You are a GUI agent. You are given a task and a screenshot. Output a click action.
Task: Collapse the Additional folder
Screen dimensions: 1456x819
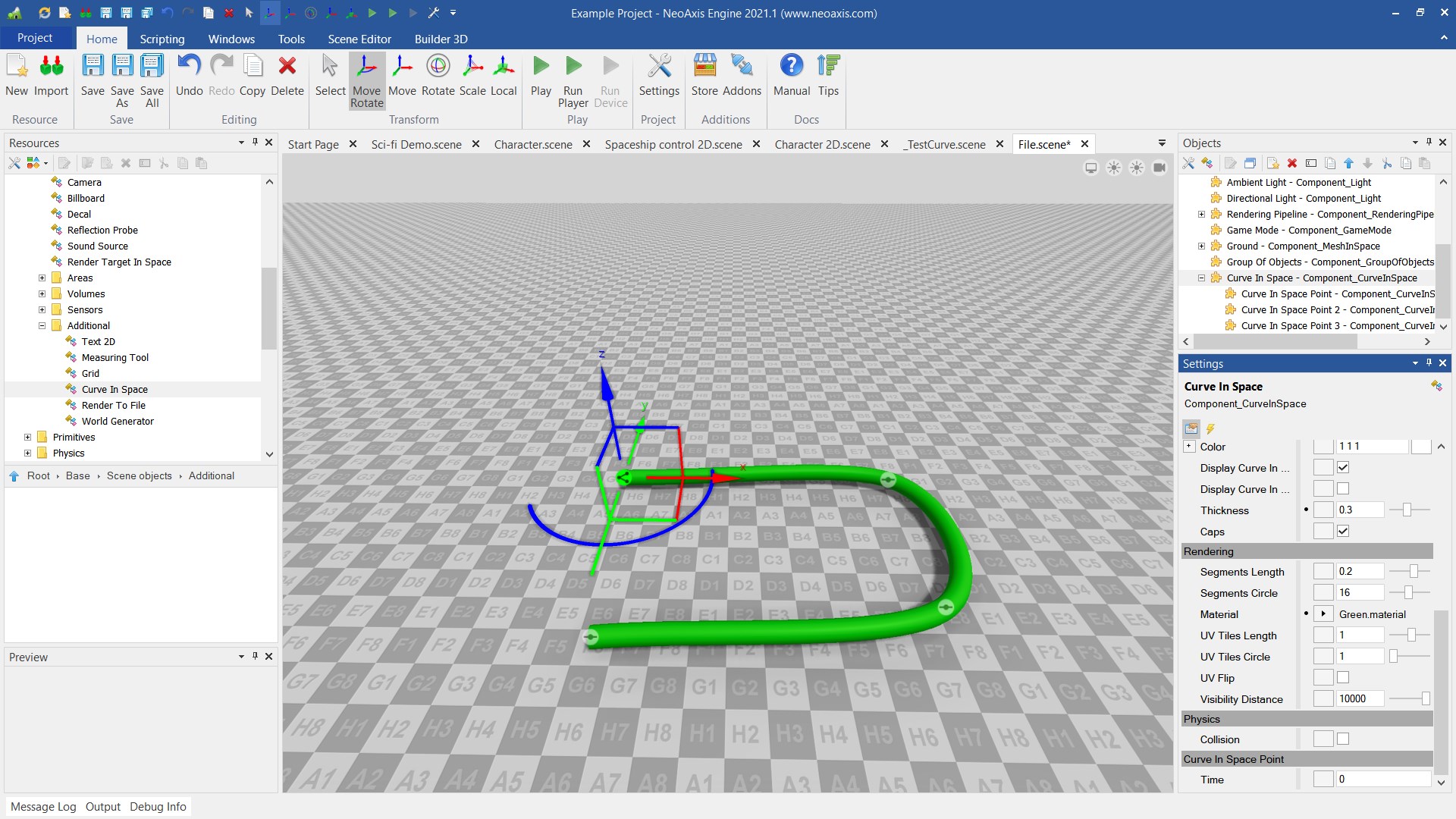coord(42,326)
